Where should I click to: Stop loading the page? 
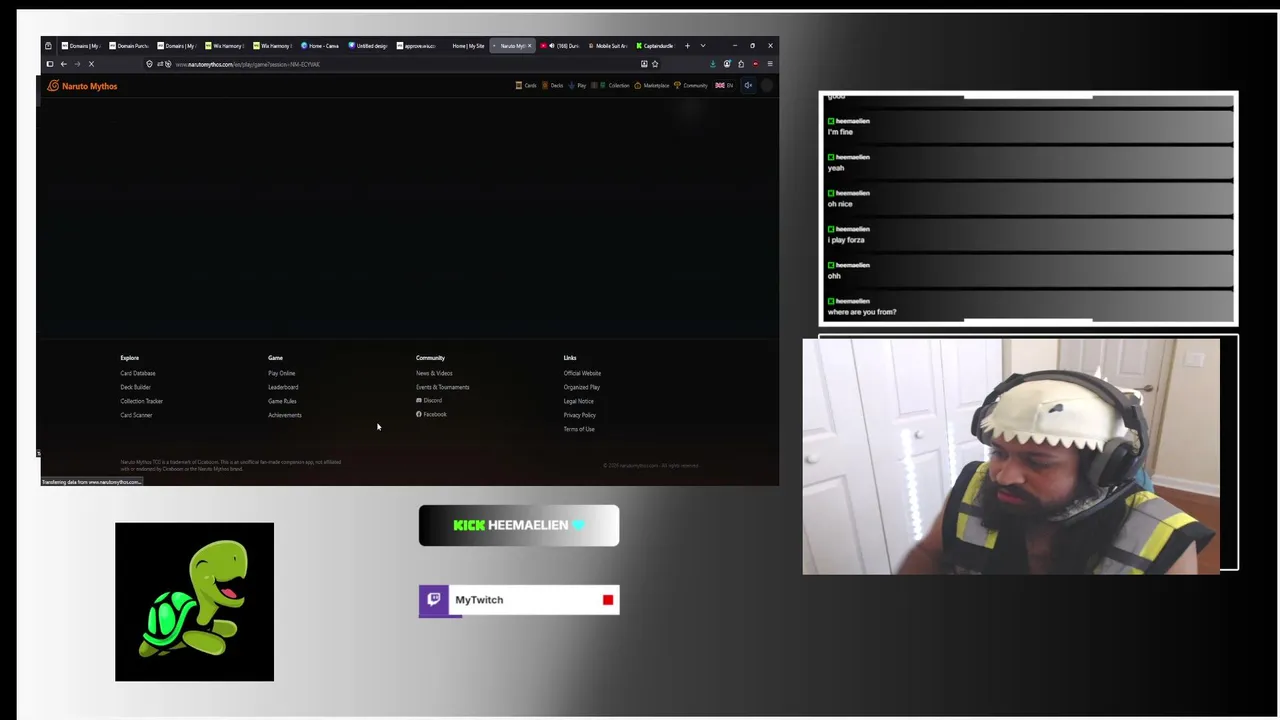tap(90, 64)
